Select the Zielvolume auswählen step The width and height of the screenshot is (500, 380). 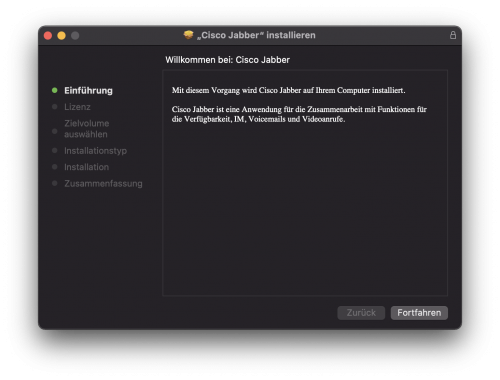click(87, 129)
